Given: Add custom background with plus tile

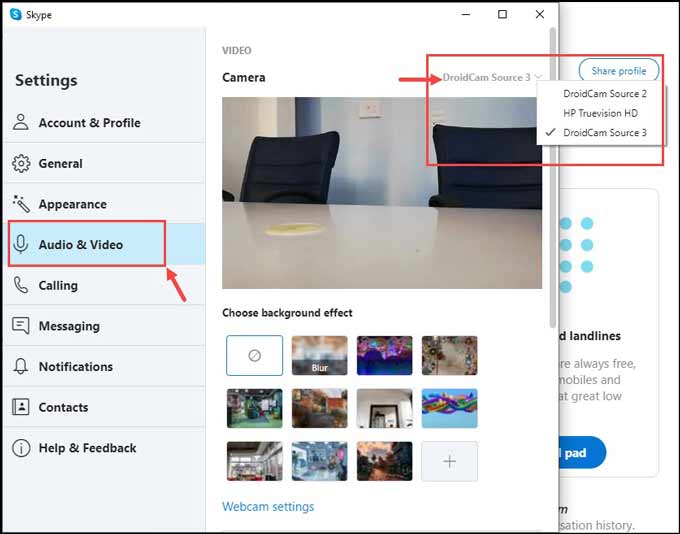Looking at the screenshot, I should 450,461.
